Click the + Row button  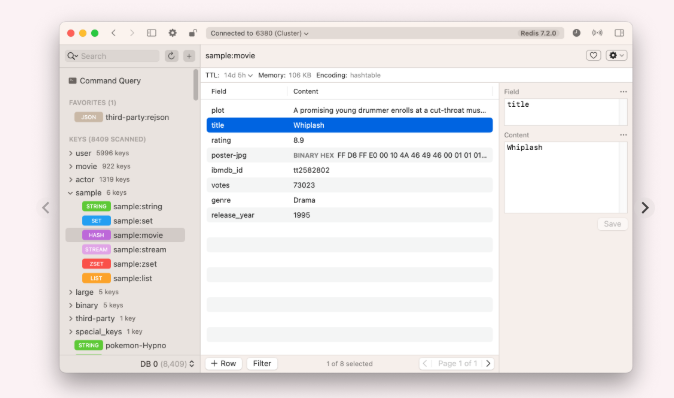(x=224, y=364)
